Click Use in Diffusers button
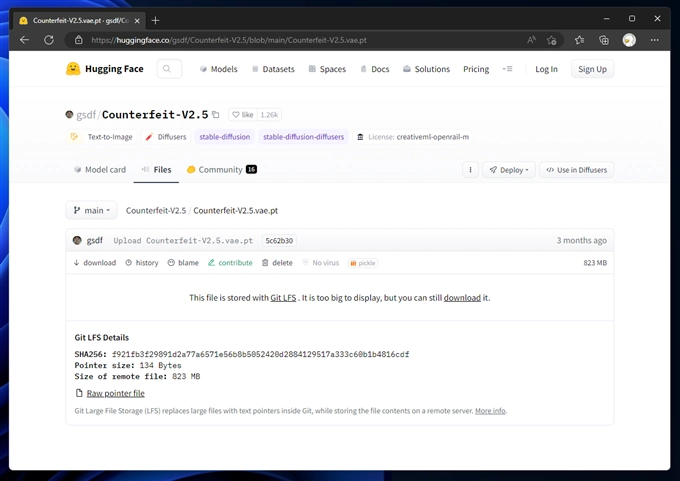Screen dimensions: 680x481 [576, 170]
